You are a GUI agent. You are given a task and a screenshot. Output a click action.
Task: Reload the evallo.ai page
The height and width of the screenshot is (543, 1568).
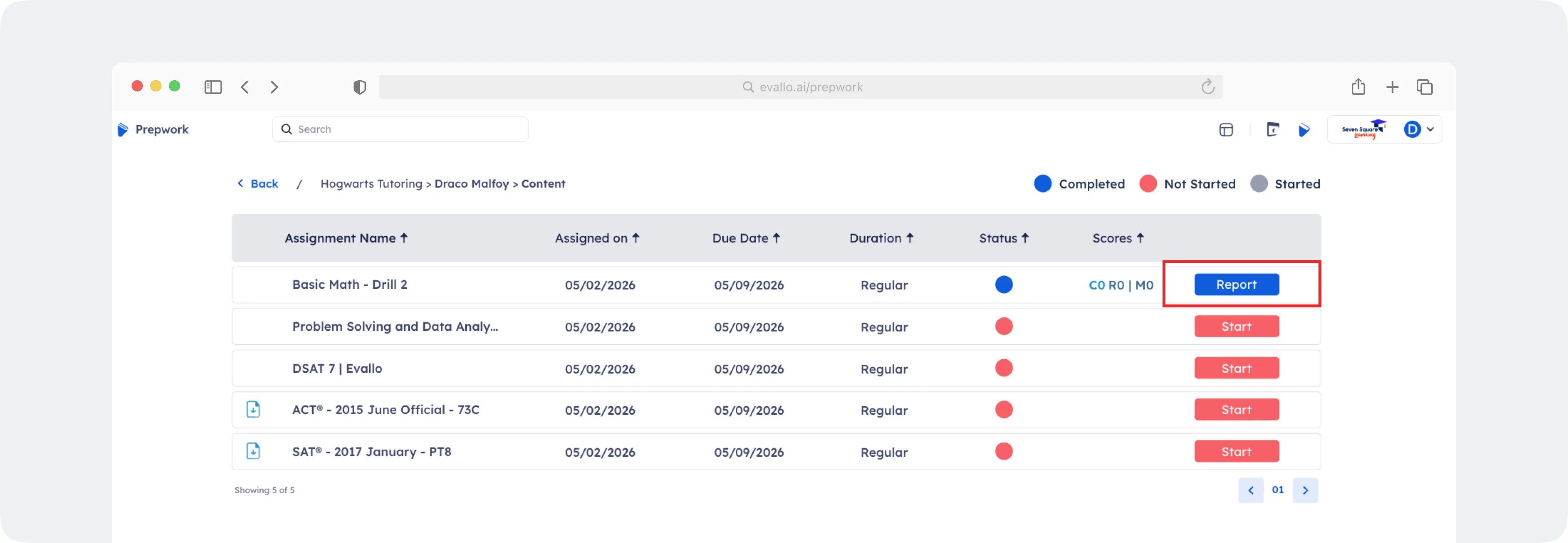pyautogui.click(x=1208, y=87)
